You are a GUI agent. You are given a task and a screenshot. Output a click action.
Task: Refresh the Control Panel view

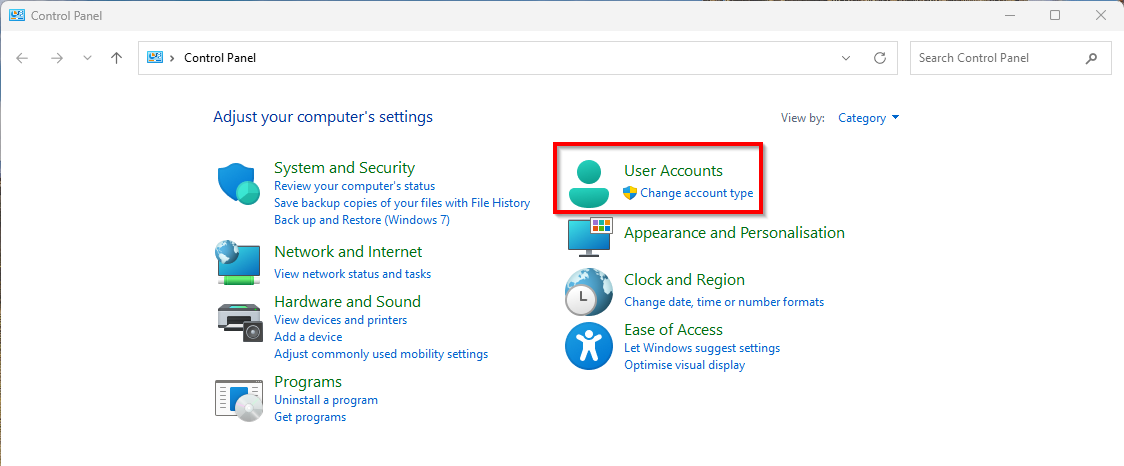click(x=880, y=58)
